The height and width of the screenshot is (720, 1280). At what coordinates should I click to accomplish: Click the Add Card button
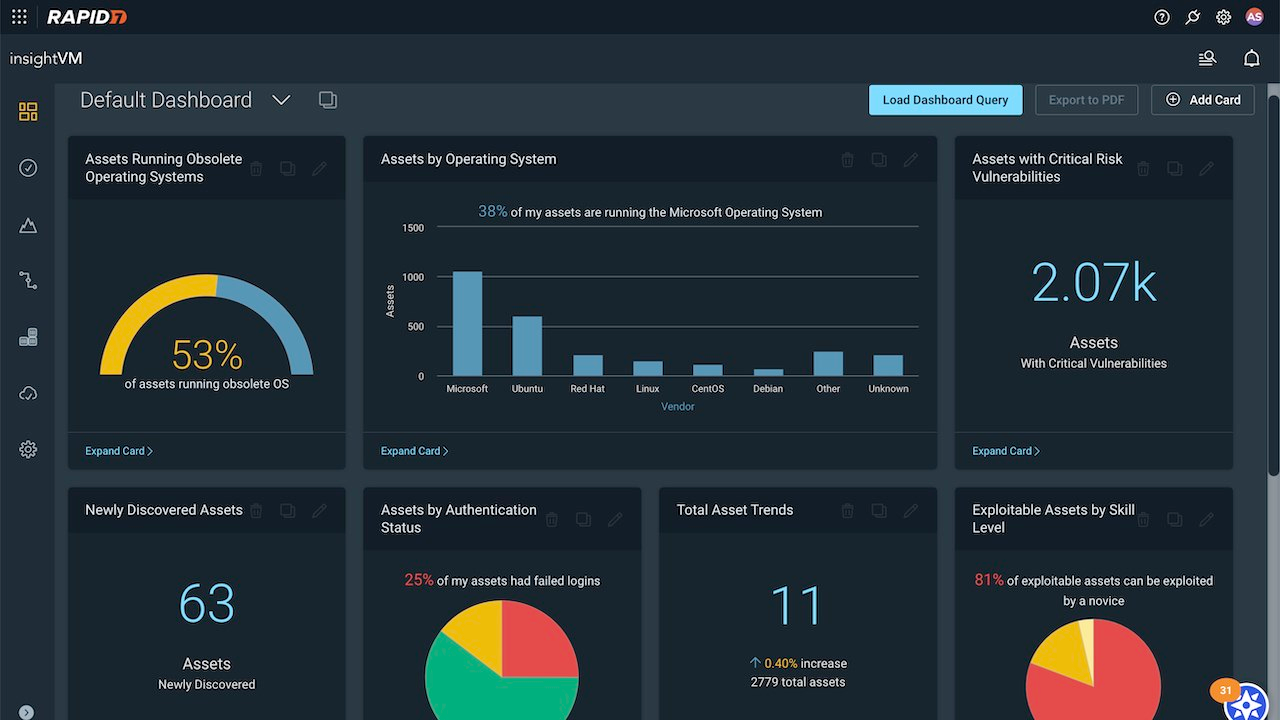[x=1203, y=100]
